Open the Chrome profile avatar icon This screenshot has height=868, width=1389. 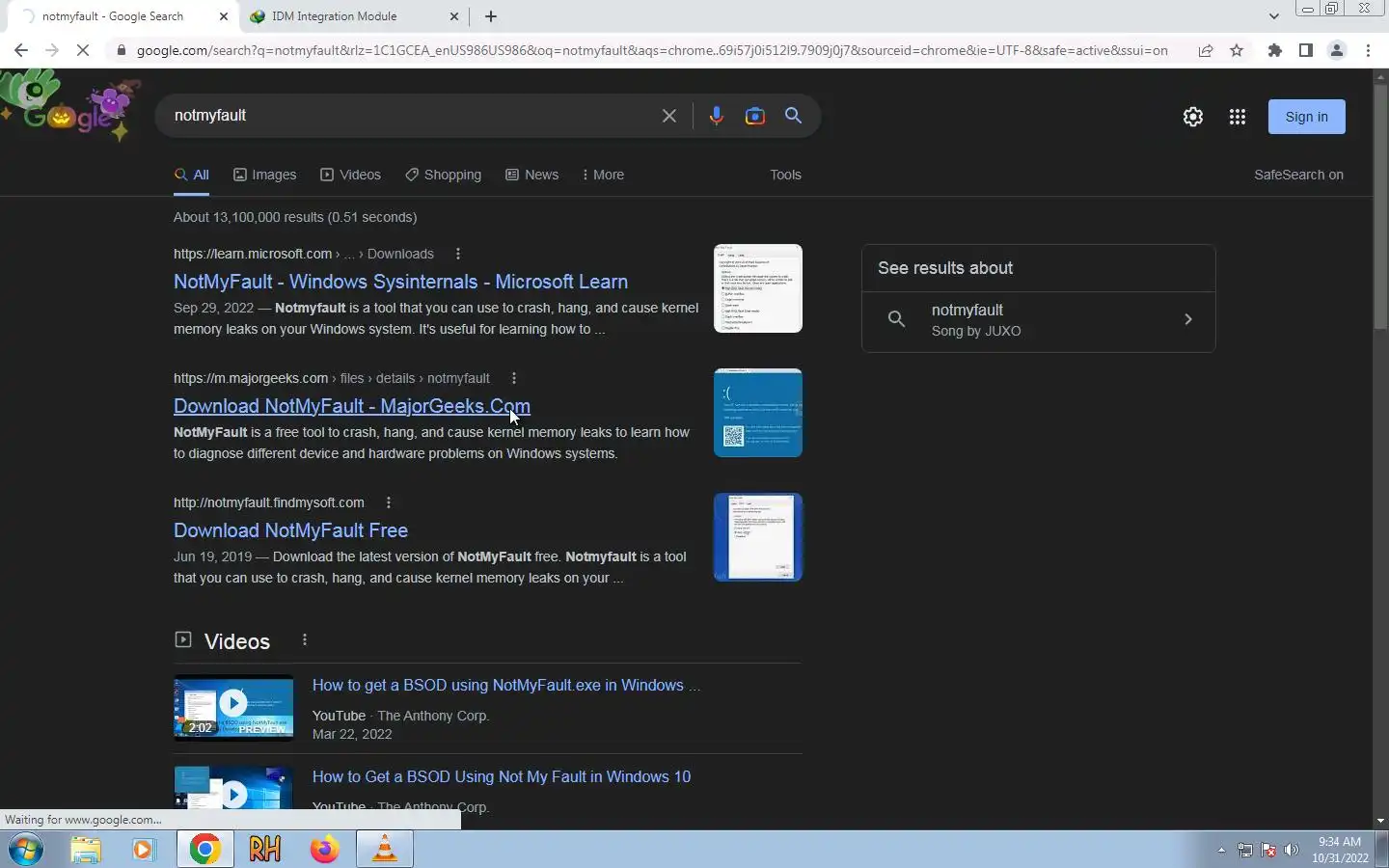click(x=1337, y=50)
